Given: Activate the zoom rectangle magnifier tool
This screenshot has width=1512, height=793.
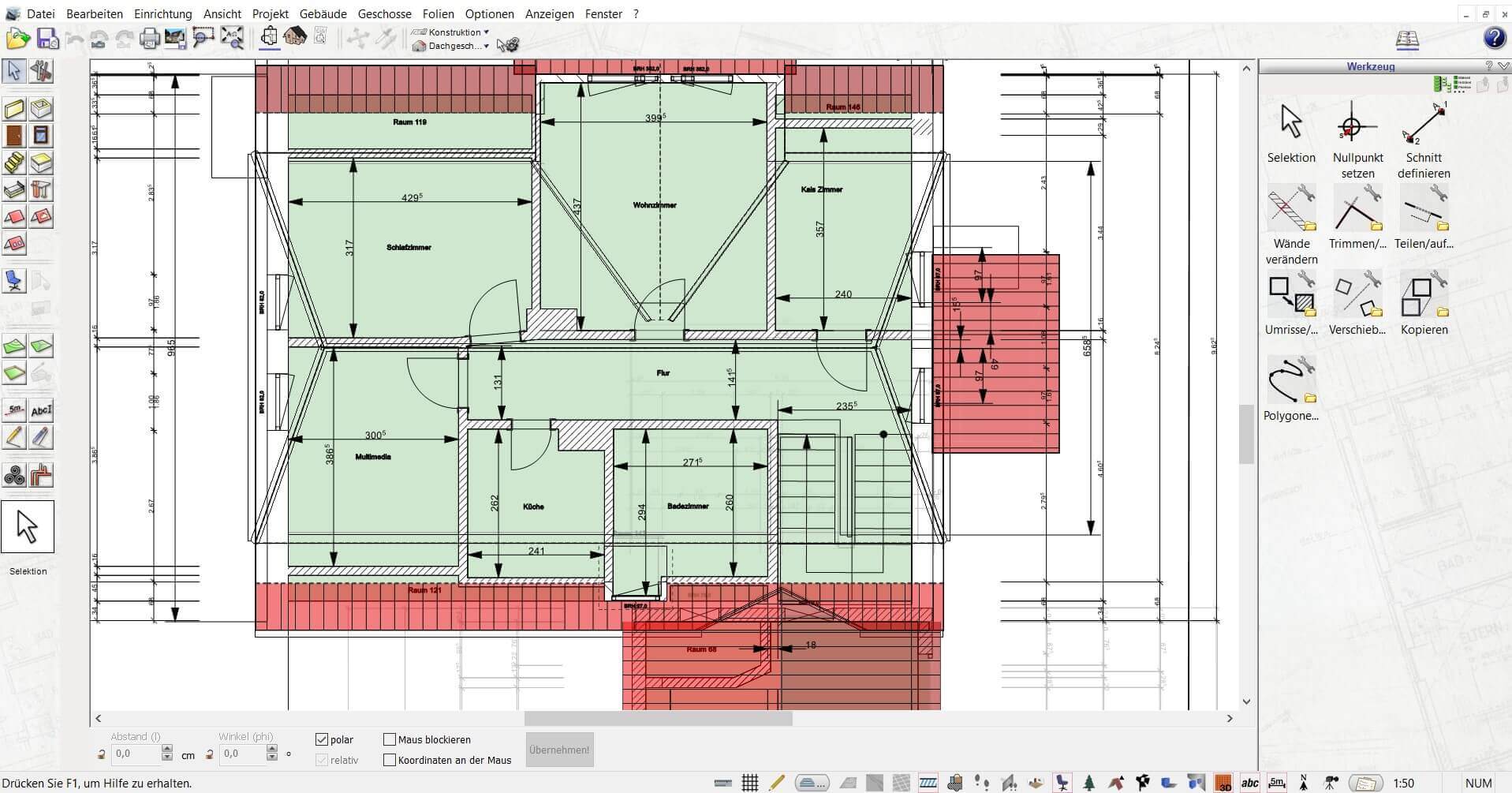Looking at the screenshot, I should point(203,38).
